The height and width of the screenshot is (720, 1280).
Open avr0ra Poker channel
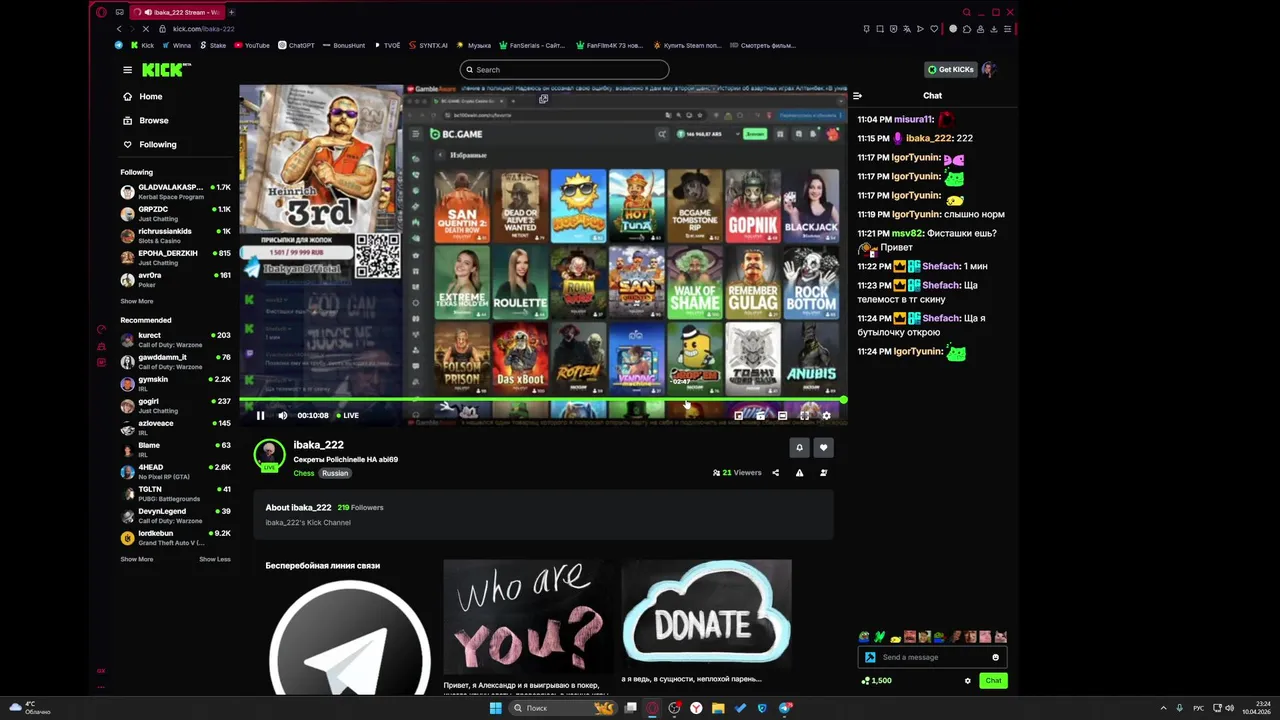point(176,280)
